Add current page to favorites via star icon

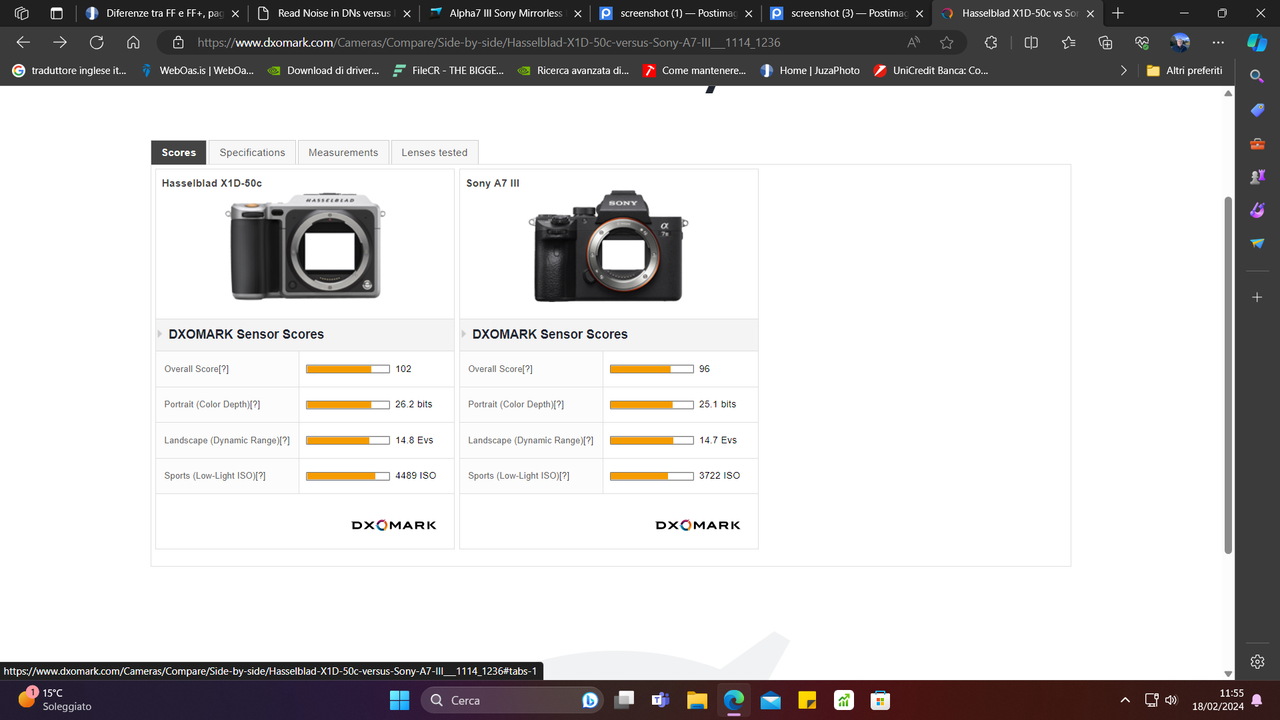(x=945, y=42)
